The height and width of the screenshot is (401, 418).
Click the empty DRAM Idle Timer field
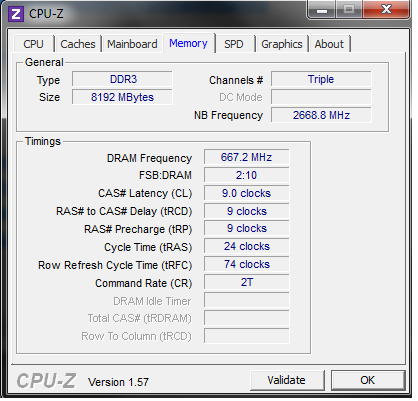247,300
